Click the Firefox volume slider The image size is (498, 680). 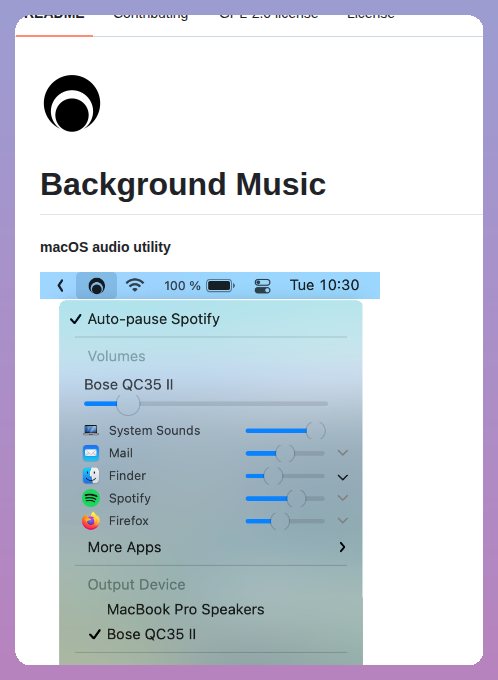tap(285, 520)
